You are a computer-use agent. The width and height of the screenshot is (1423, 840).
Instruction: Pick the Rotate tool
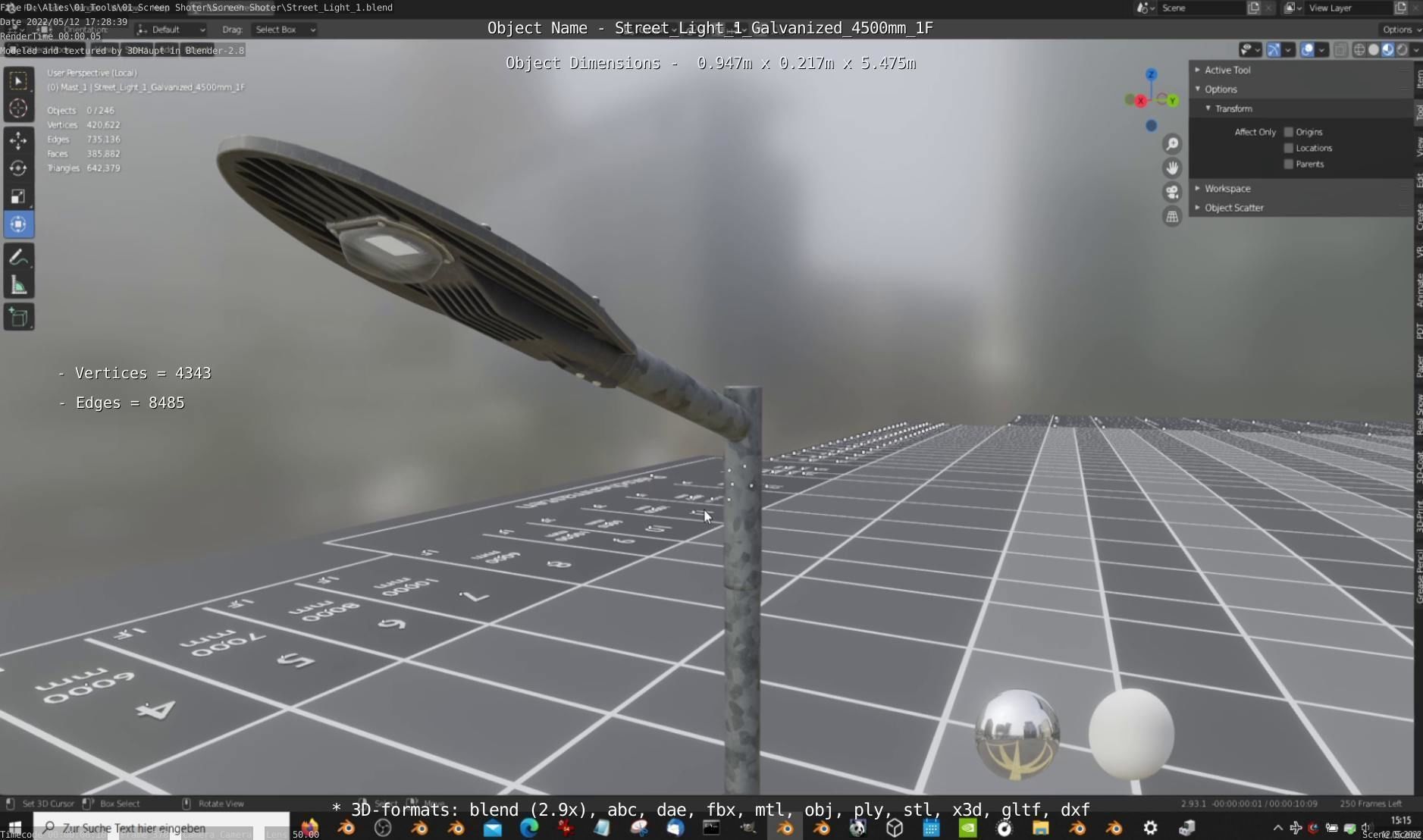[19, 168]
